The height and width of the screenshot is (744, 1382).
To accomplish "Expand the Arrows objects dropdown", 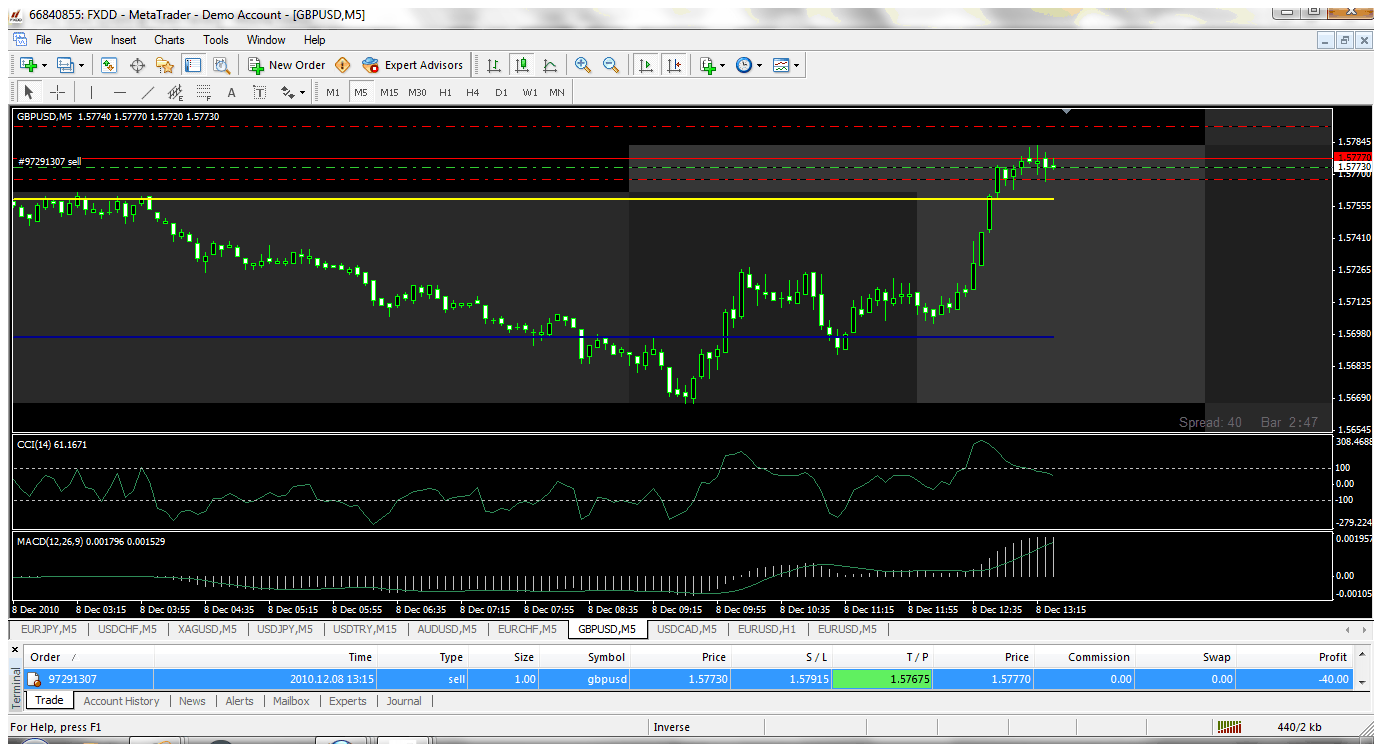I will (303, 92).
